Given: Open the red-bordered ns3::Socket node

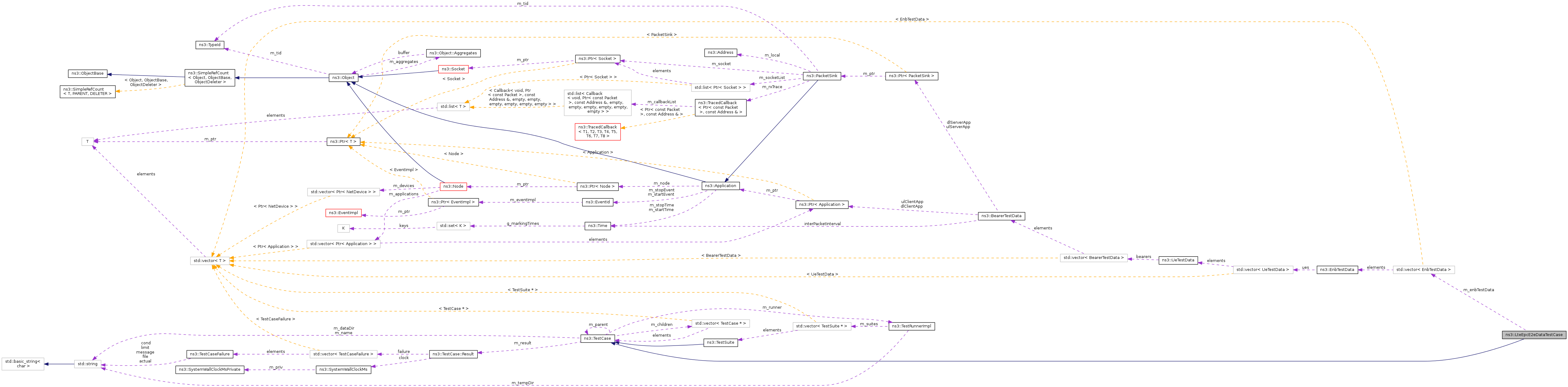Looking at the screenshot, I should (x=454, y=69).
